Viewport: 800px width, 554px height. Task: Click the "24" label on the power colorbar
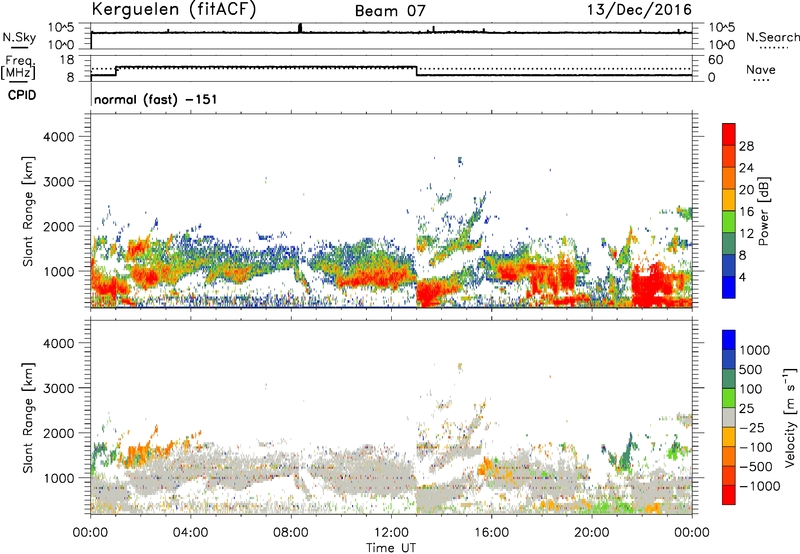point(746,168)
